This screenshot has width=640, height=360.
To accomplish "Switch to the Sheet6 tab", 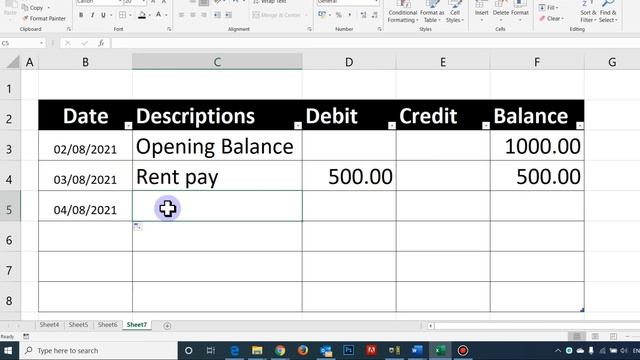I will (107, 325).
